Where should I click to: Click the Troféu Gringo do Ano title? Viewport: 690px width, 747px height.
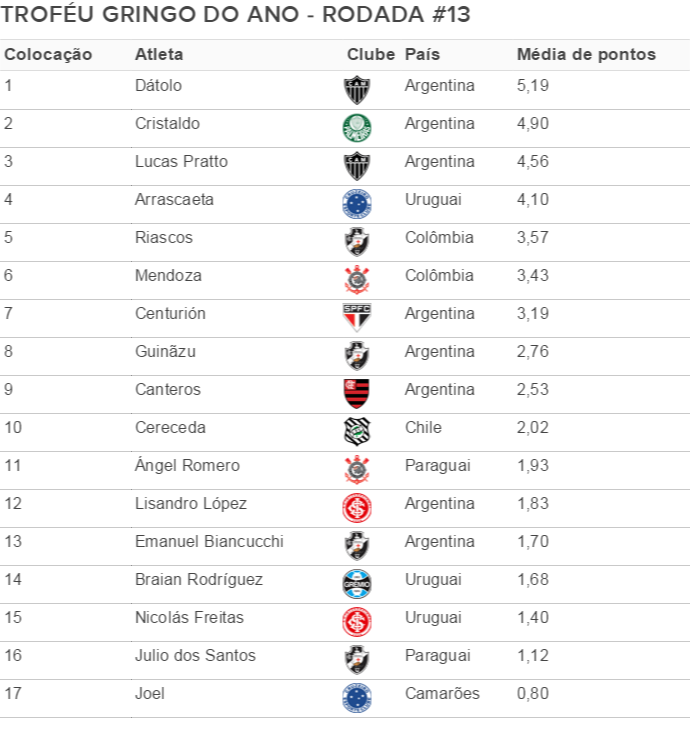click(235, 14)
